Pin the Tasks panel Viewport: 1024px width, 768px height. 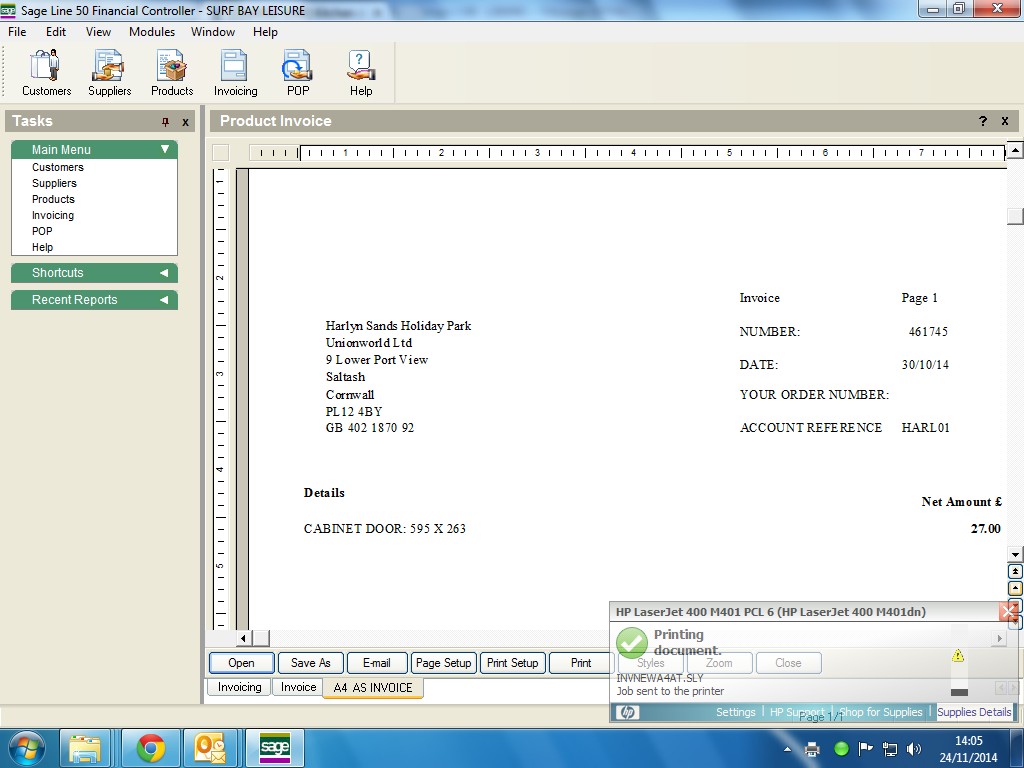(x=165, y=121)
